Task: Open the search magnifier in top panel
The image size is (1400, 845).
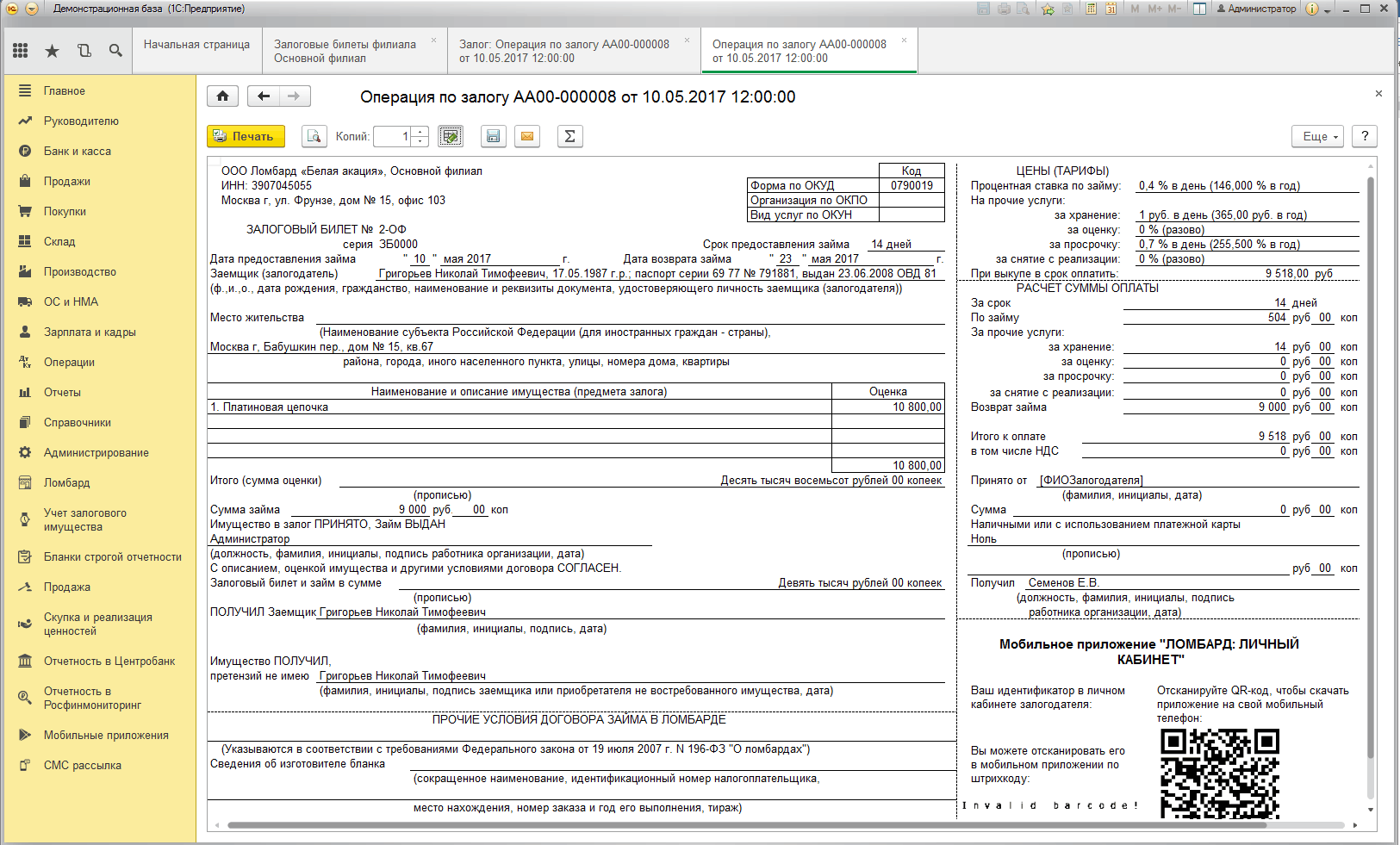Action: coord(115,51)
